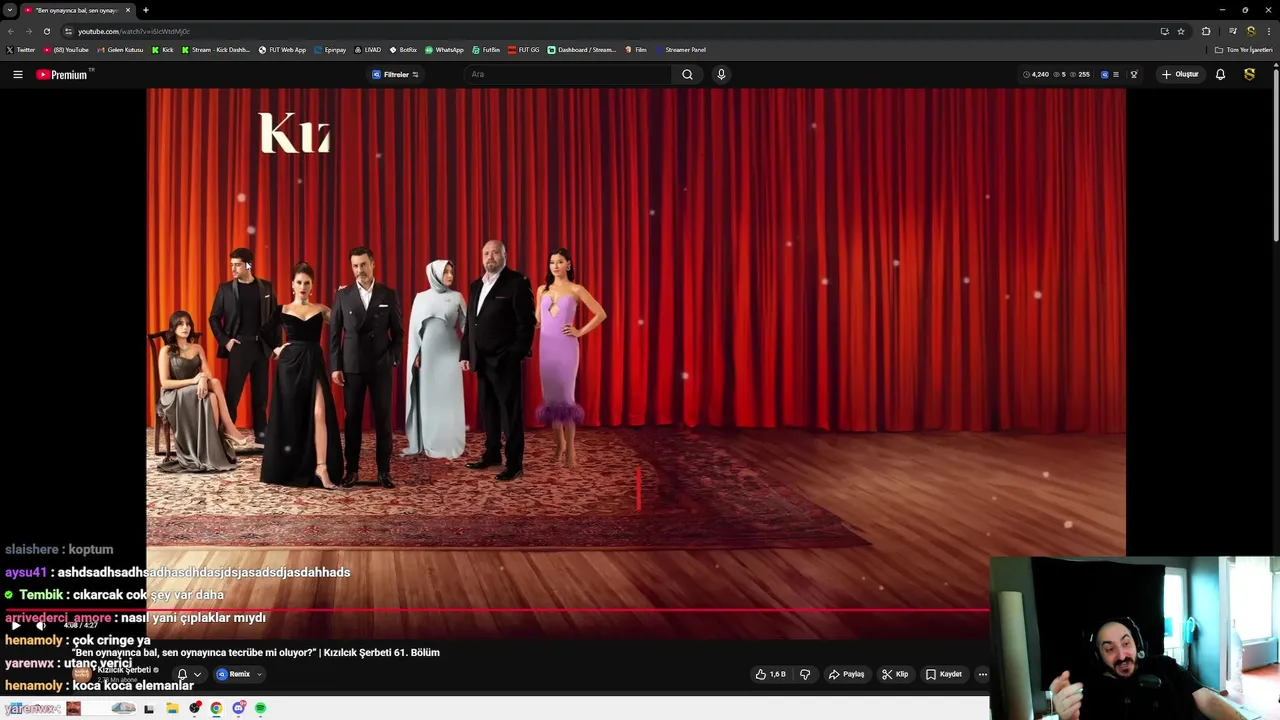Screen dimensions: 1280x720
Task: Bookmark page with the star icon
Action: (1181, 31)
